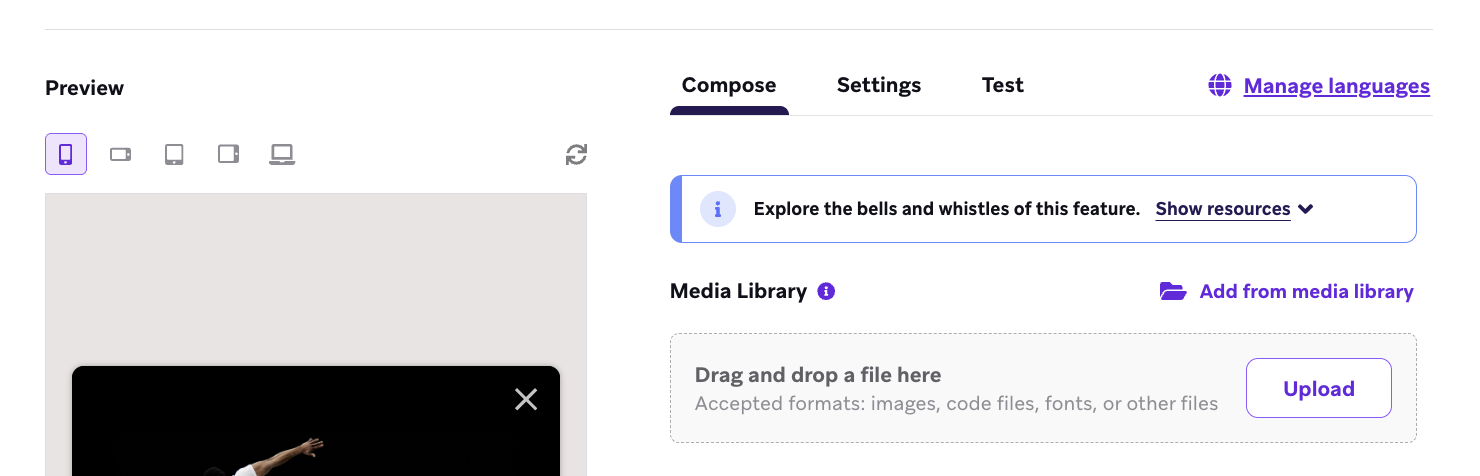
Task: Click the drag and drop file area
Action: click(x=955, y=388)
